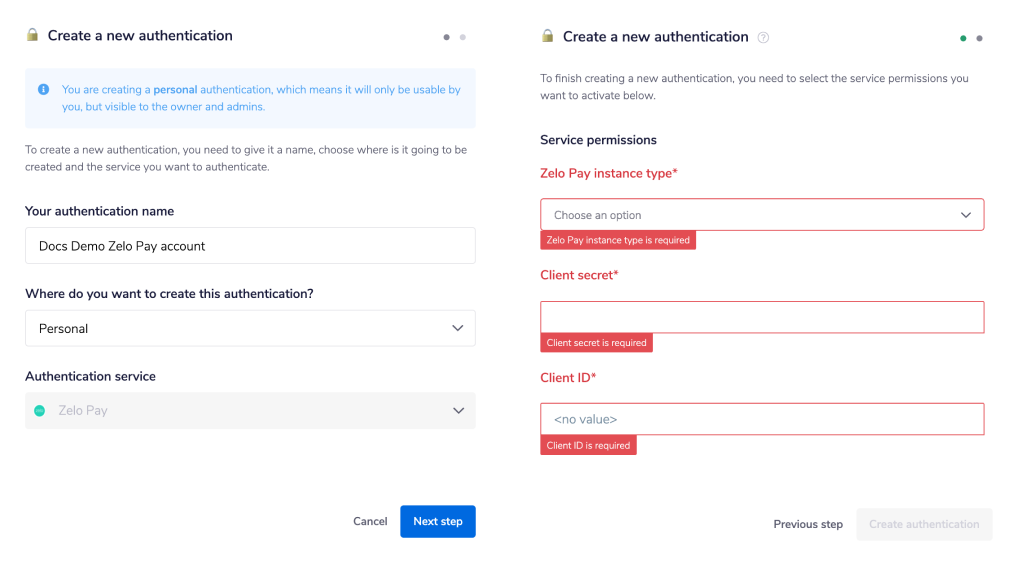1016x565 pixels.
Task: Click the Cancel button
Action: [370, 521]
